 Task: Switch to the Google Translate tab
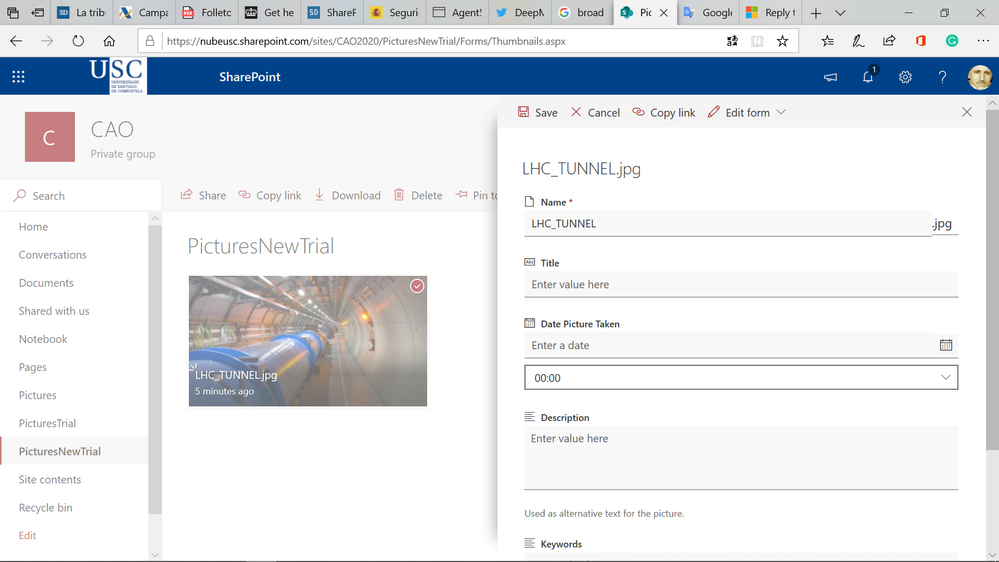[708, 12]
